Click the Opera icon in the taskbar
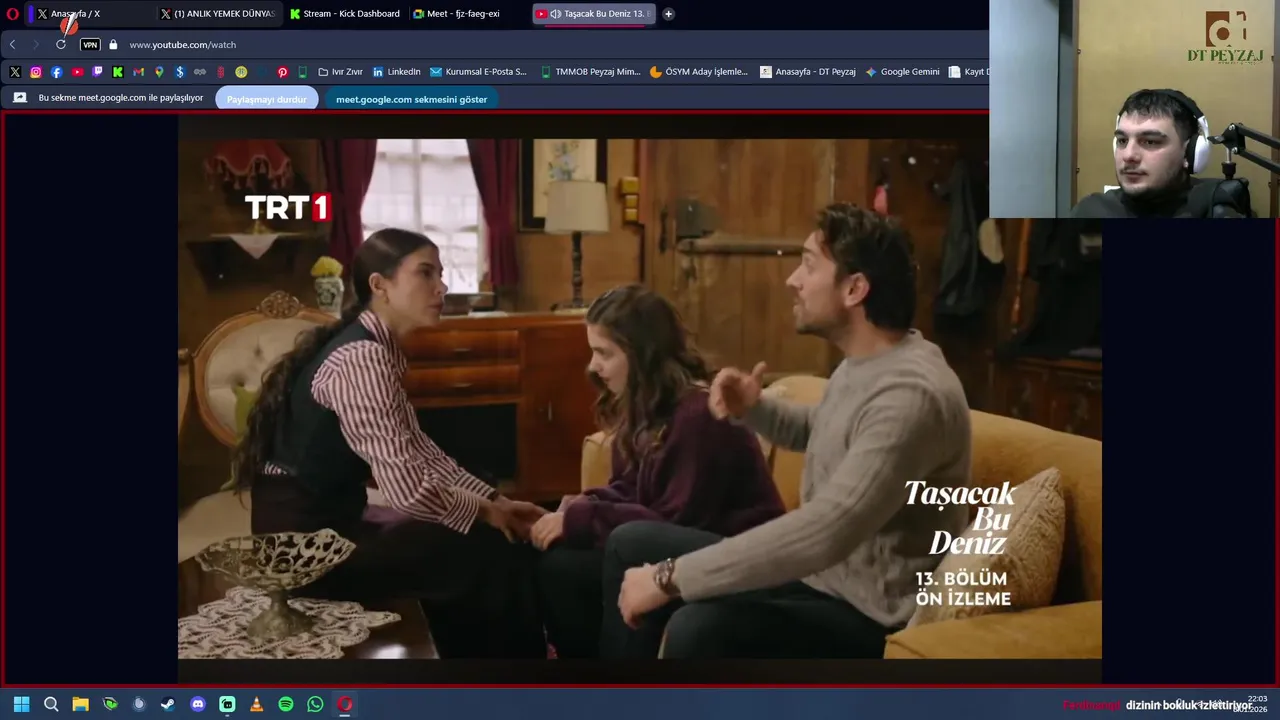The height and width of the screenshot is (720, 1280). [x=345, y=704]
